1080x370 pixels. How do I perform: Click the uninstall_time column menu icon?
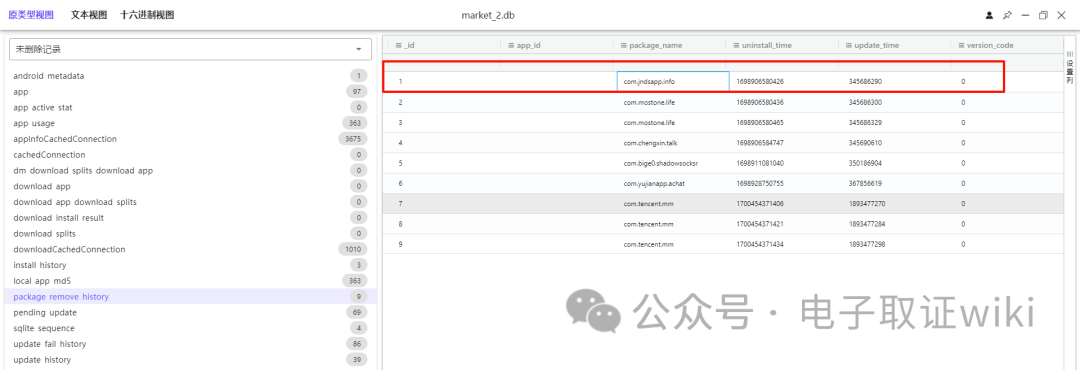tap(736, 45)
